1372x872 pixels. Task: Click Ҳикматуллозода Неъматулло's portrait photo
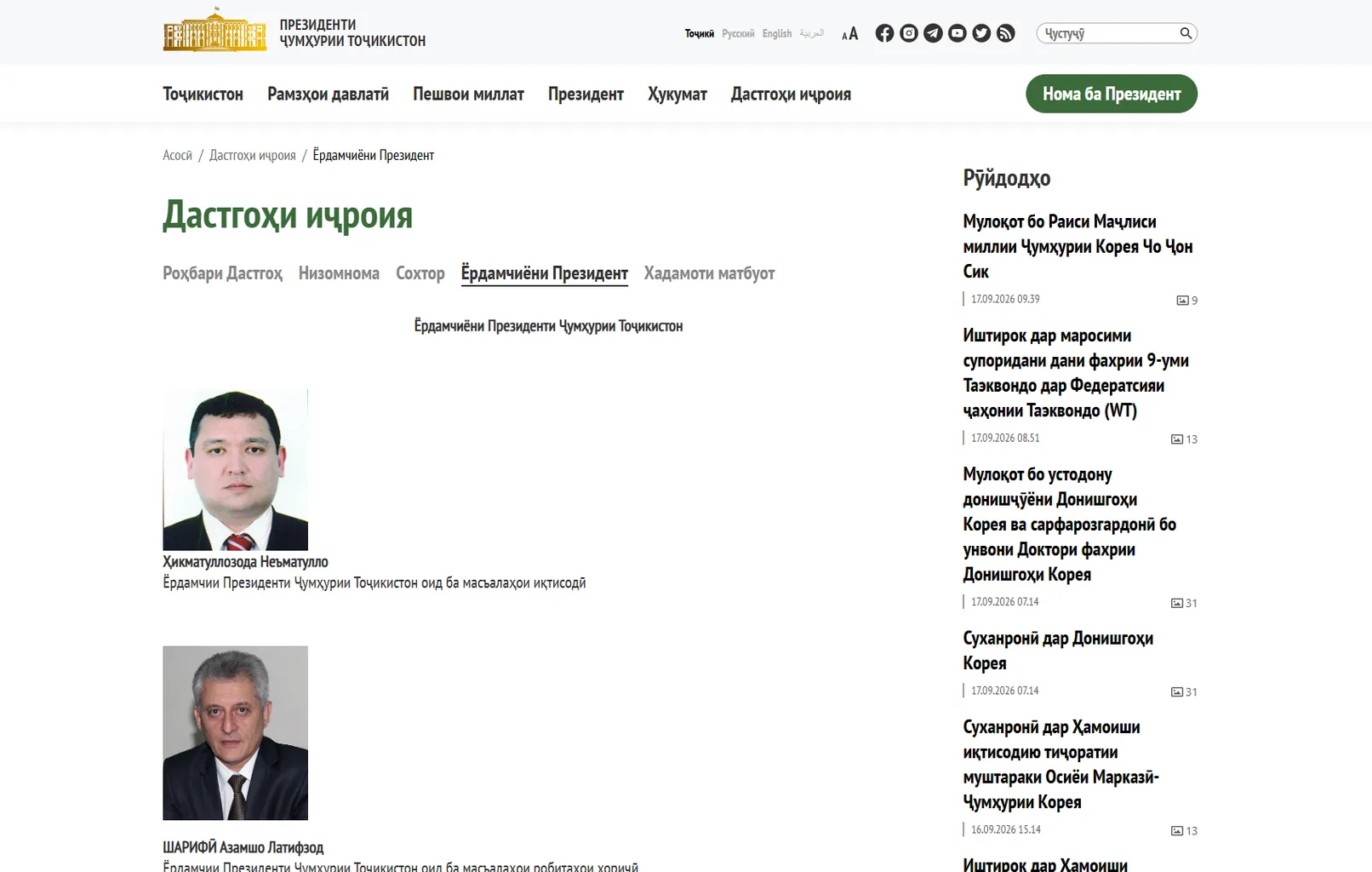coord(235,469)
